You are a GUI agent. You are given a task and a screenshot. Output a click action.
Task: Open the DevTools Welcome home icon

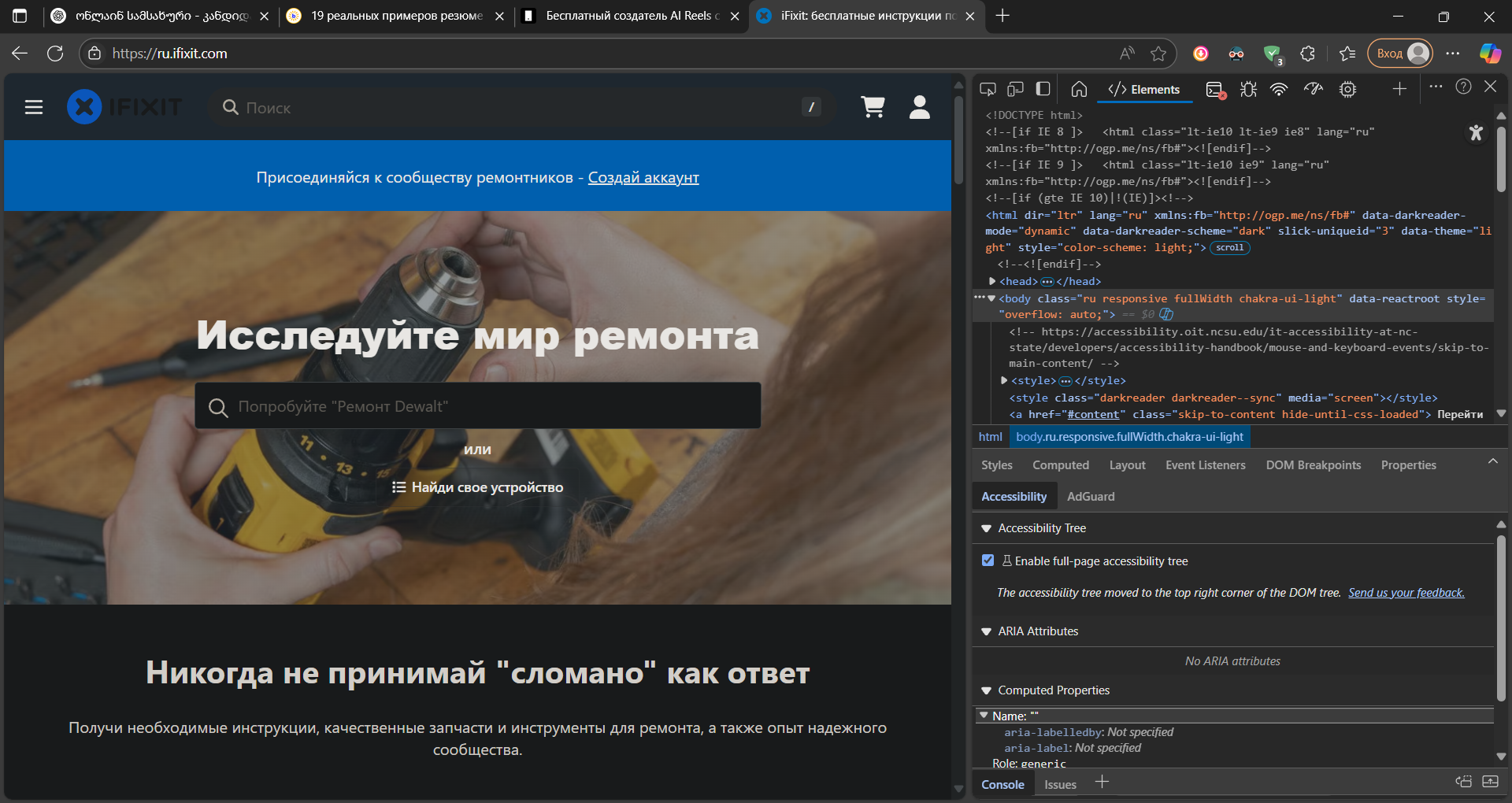pos(1080,89)
